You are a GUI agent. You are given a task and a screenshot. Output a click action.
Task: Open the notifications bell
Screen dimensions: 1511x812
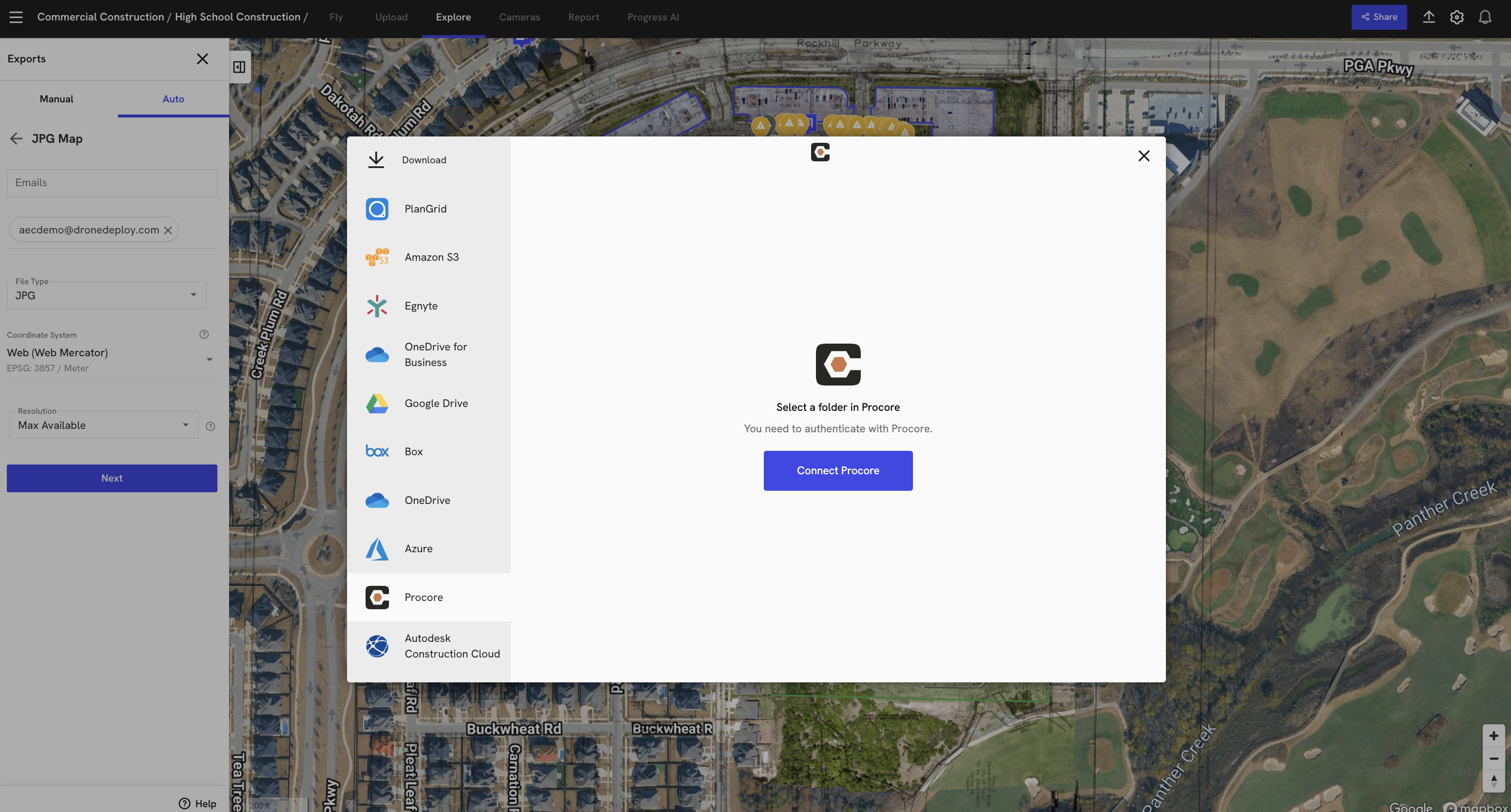click(1485, 17)
